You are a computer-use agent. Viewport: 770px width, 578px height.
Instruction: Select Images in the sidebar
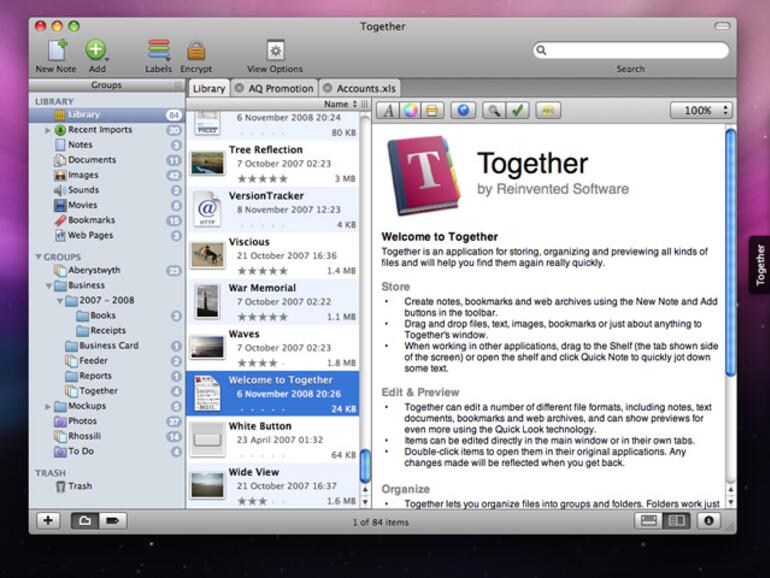pyautogui.click(x=107, y=175)
